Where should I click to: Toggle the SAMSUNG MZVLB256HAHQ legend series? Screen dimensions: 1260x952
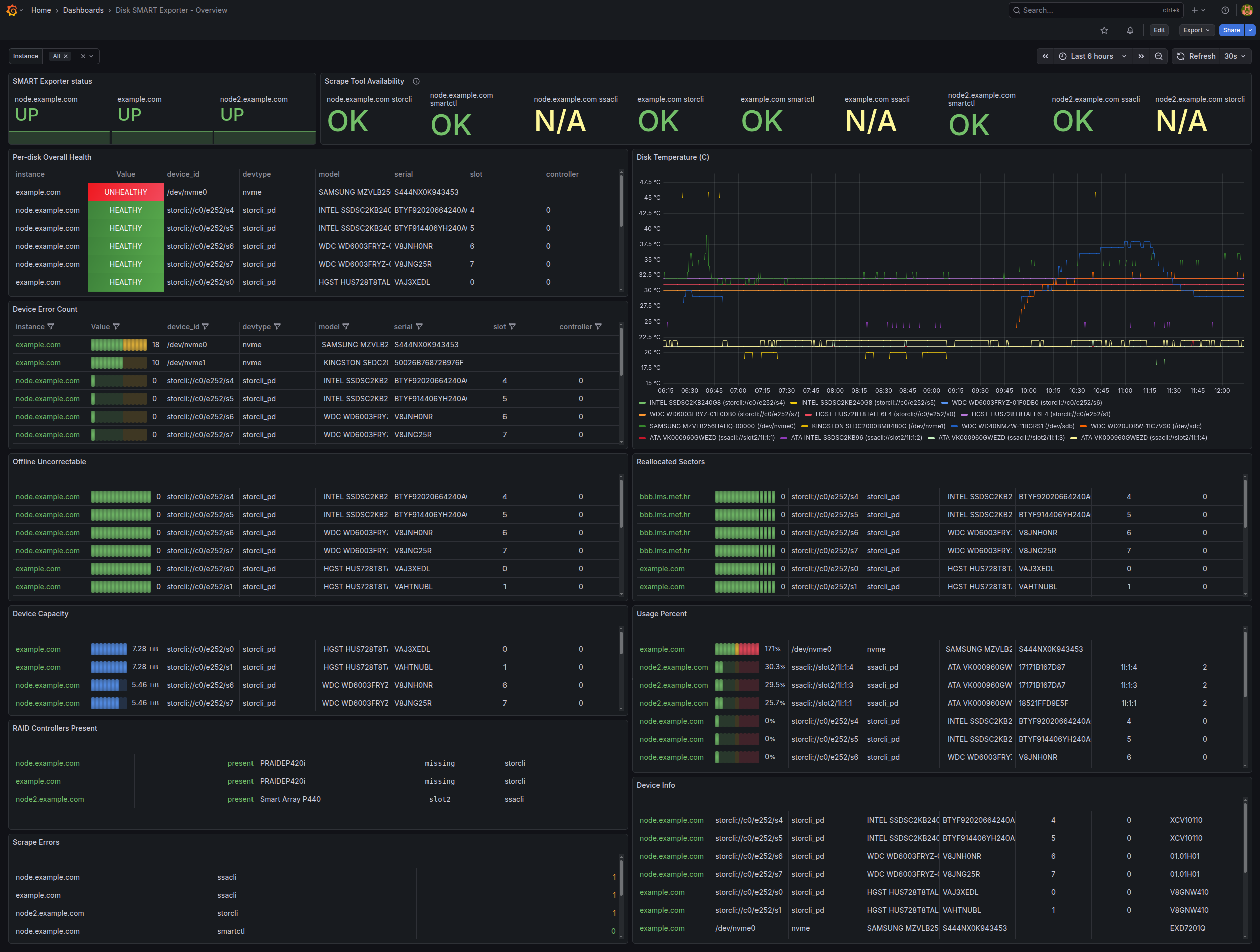pos(722,426)
